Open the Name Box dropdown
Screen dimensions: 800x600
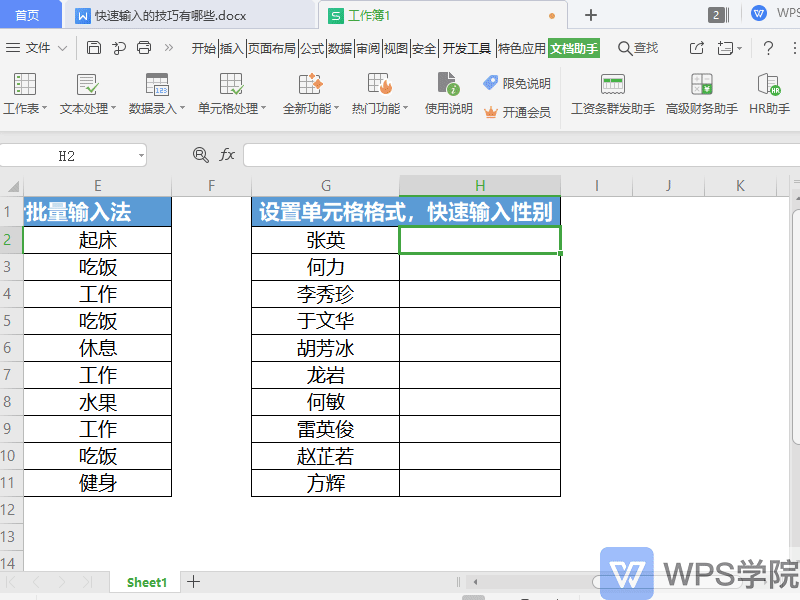click(140, 155)
